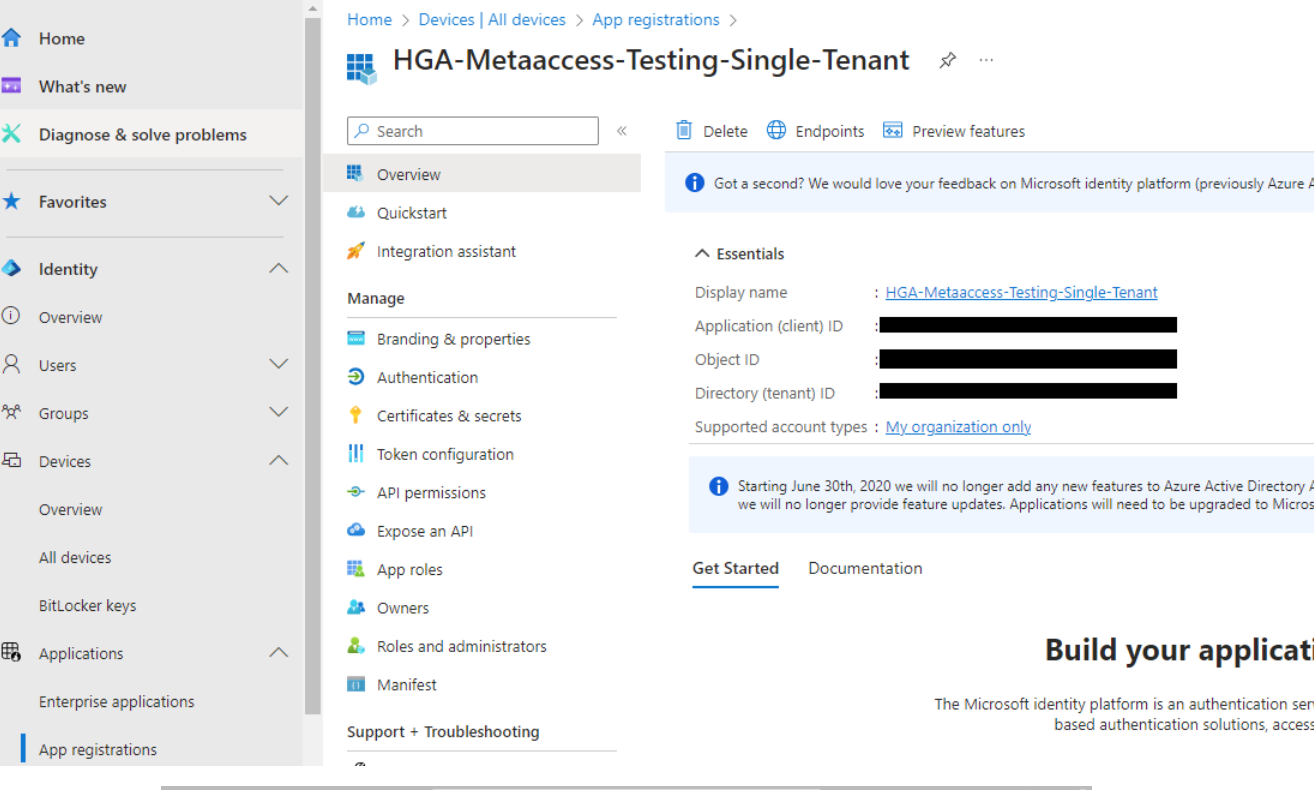Image resolution: width=1314 pixels, height=790 pixels.
Task: Click the Endpoints globe icon
Action: pyautogui.click(x=776, y=130)
